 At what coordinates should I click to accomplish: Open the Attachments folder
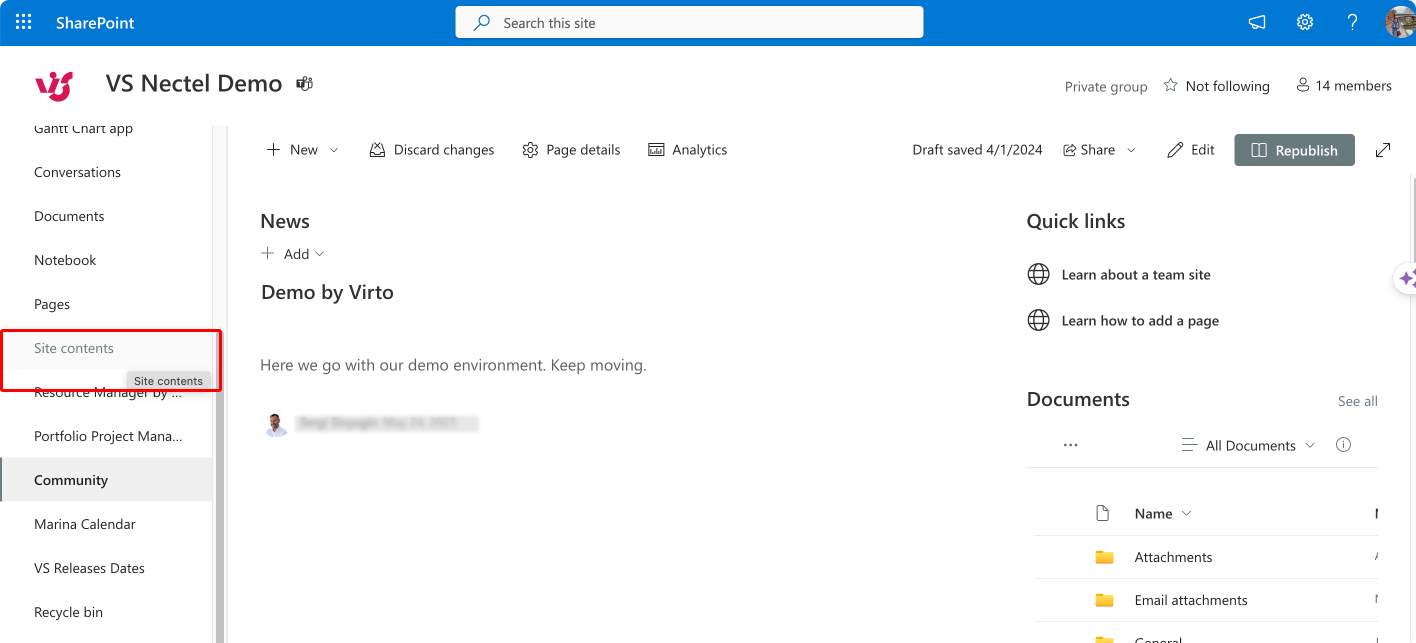click(1173, 557)
